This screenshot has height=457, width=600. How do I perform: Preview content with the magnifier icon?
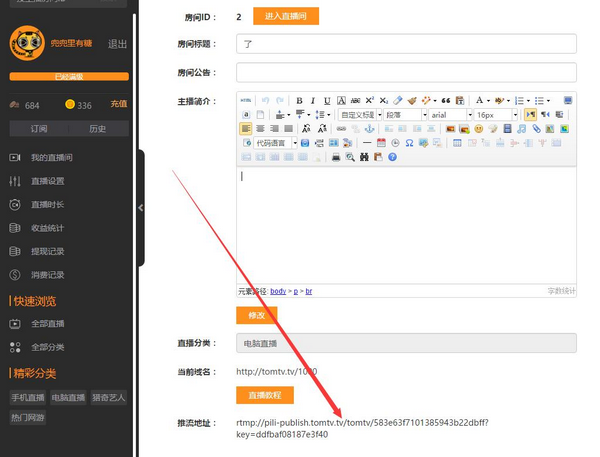[350, 157]
